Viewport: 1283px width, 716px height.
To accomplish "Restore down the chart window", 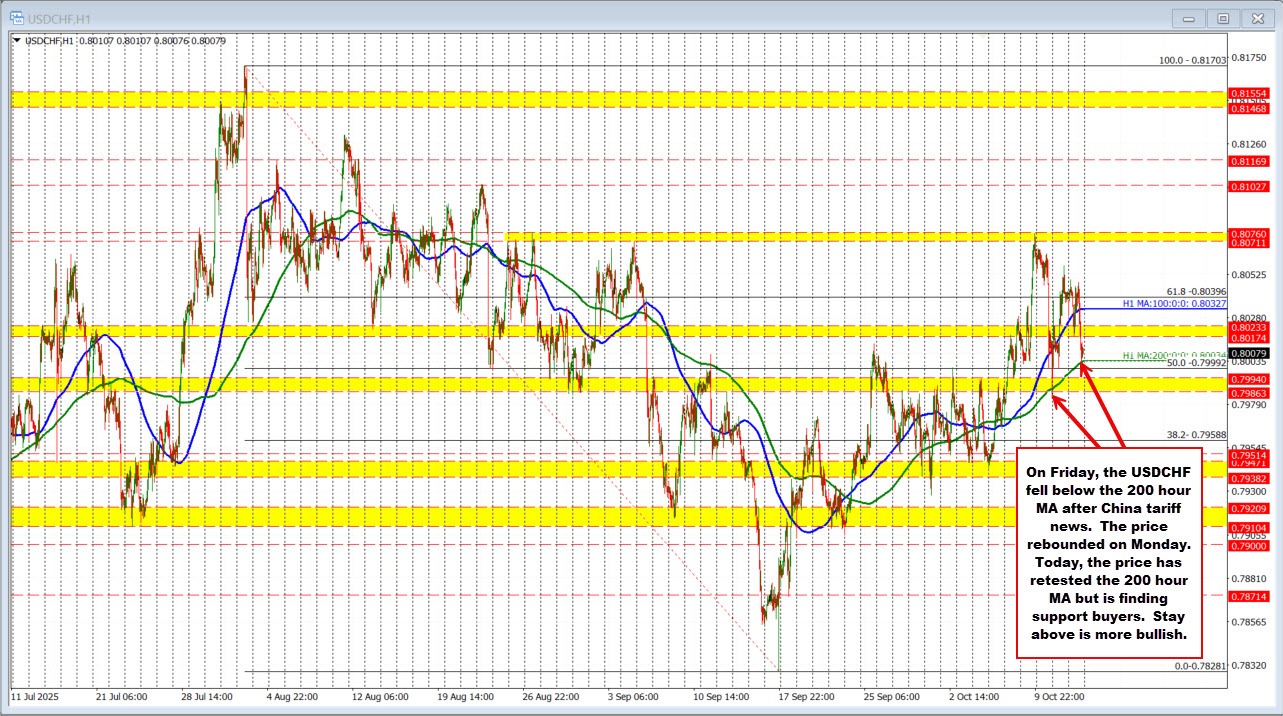I will [x=1221, y=17].
